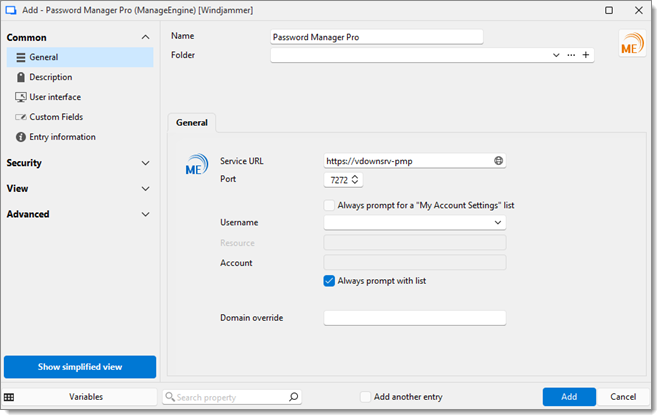Click the plus icon beside Folder field
662x420 pixels.
pos(586,55)
